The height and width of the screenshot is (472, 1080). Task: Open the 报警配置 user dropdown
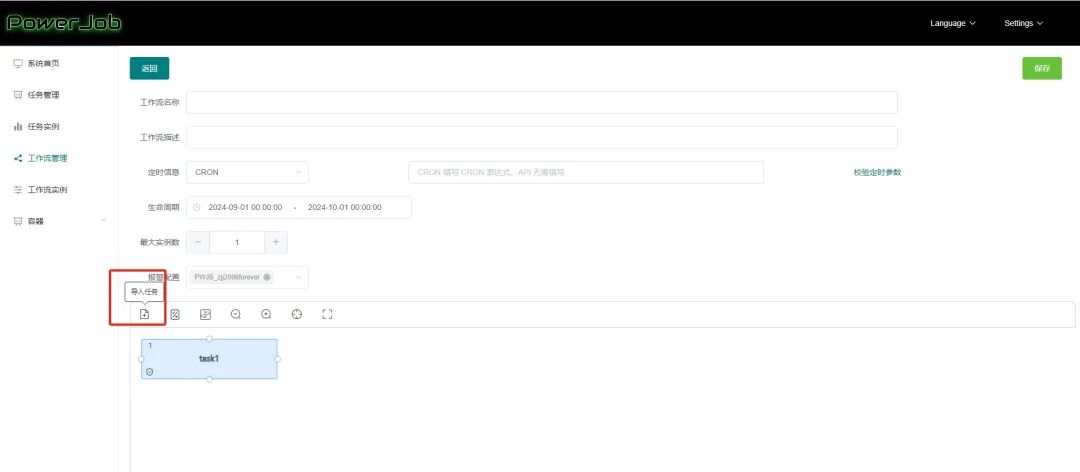coord(247,277)
